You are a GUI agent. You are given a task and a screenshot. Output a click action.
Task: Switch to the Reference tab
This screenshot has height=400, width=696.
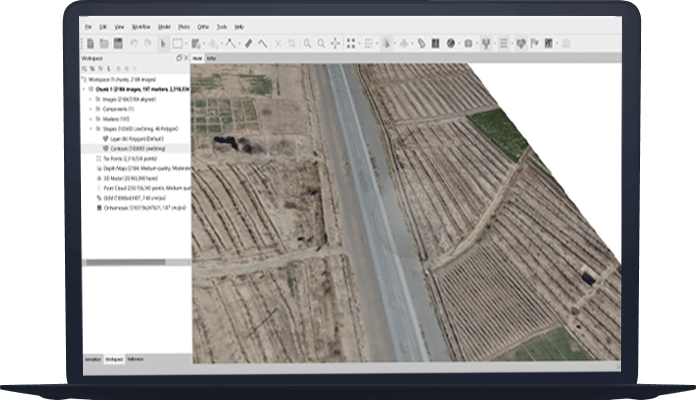pyautogui.click(x=135, y=358)
